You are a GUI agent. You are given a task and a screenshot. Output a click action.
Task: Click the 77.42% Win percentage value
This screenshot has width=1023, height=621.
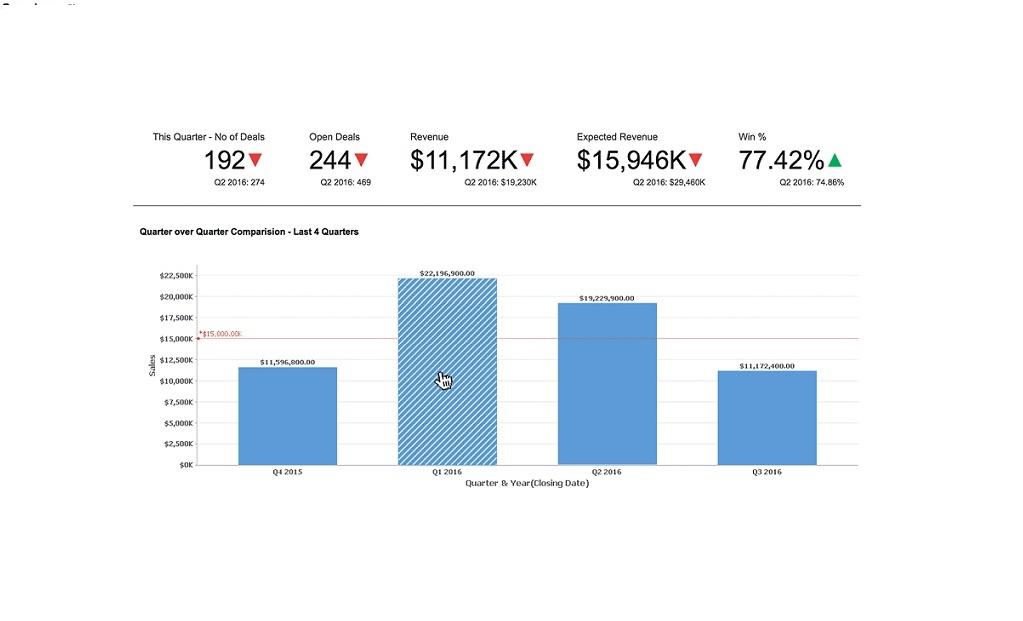click(x=781, y=160)
